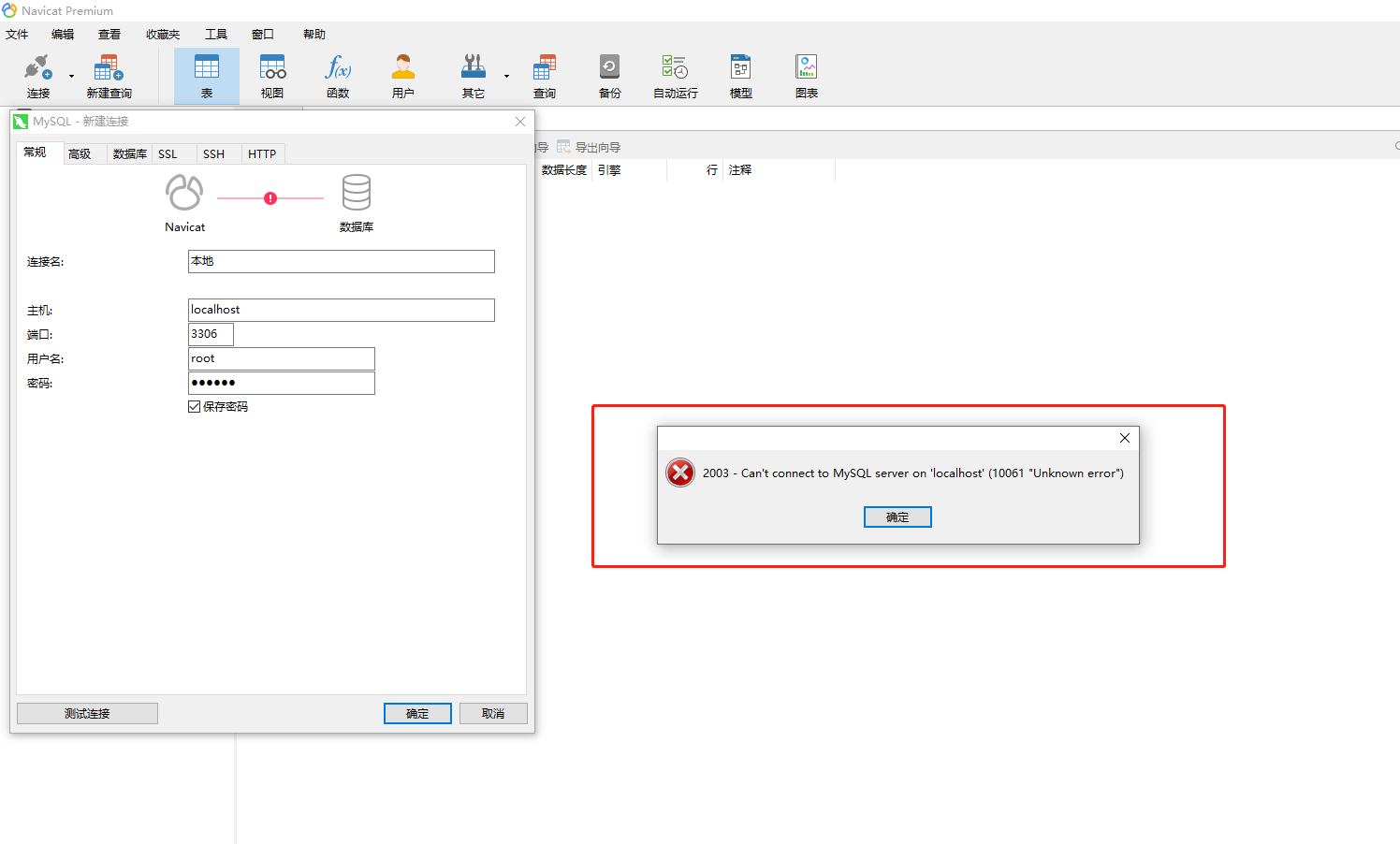Click the 数据长度 column header
The image size is (1400, 844).
point(563,170)
